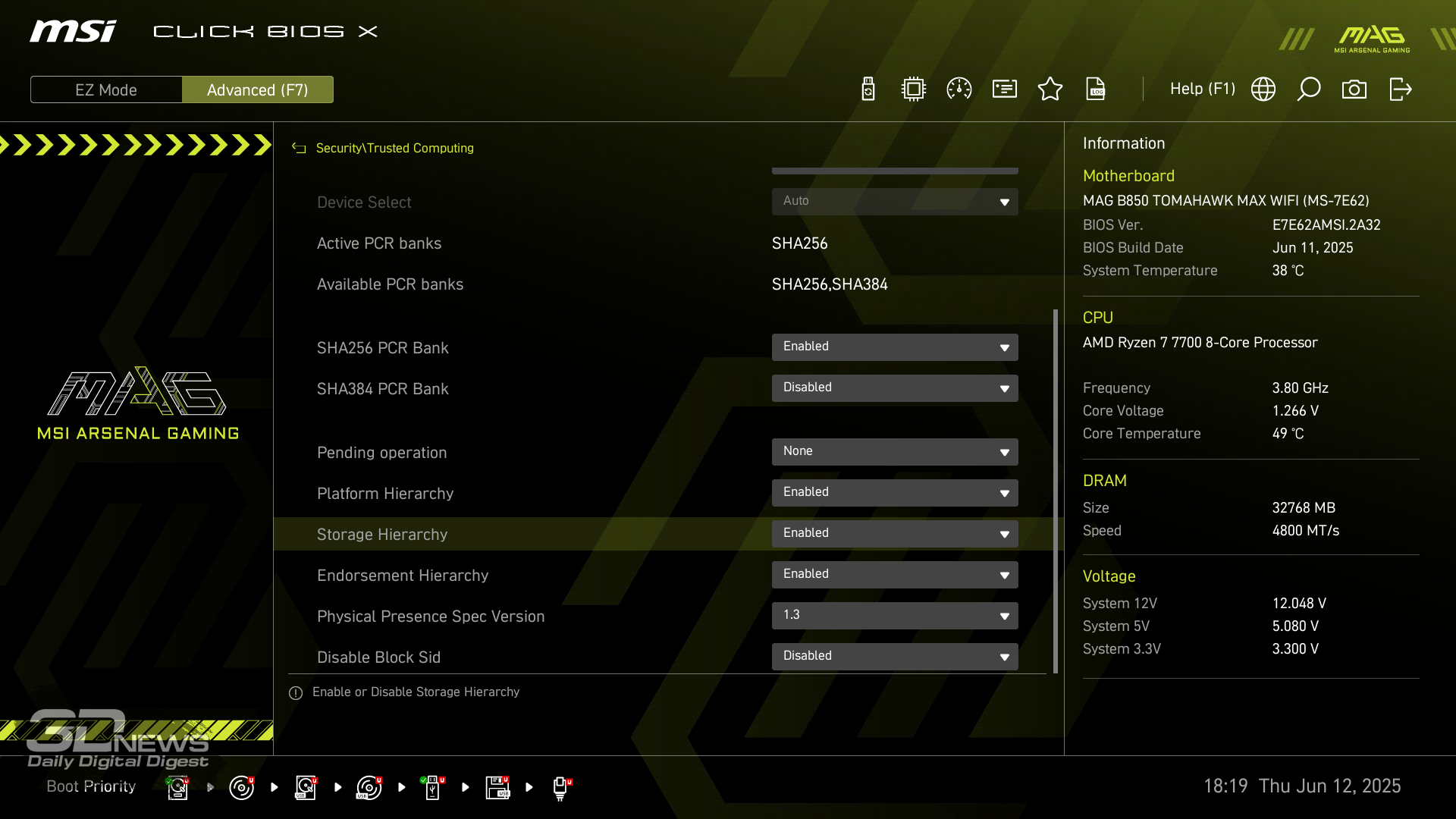
Task: Open the Physical Presence Spec Version dropdown
Action: coord(895,615)
